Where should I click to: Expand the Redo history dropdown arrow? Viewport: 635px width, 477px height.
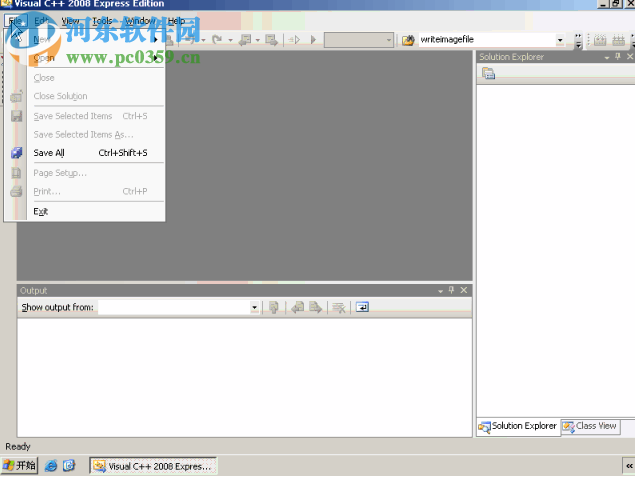230,40
